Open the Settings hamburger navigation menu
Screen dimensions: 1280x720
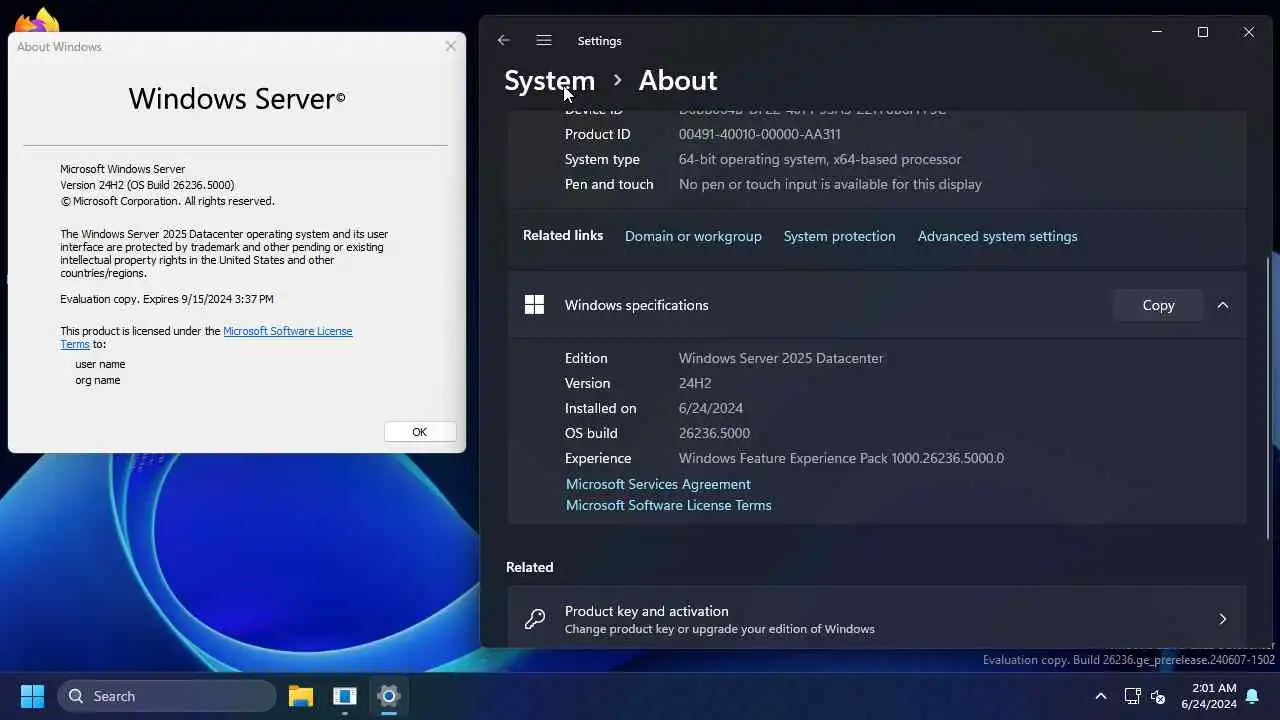544,40
